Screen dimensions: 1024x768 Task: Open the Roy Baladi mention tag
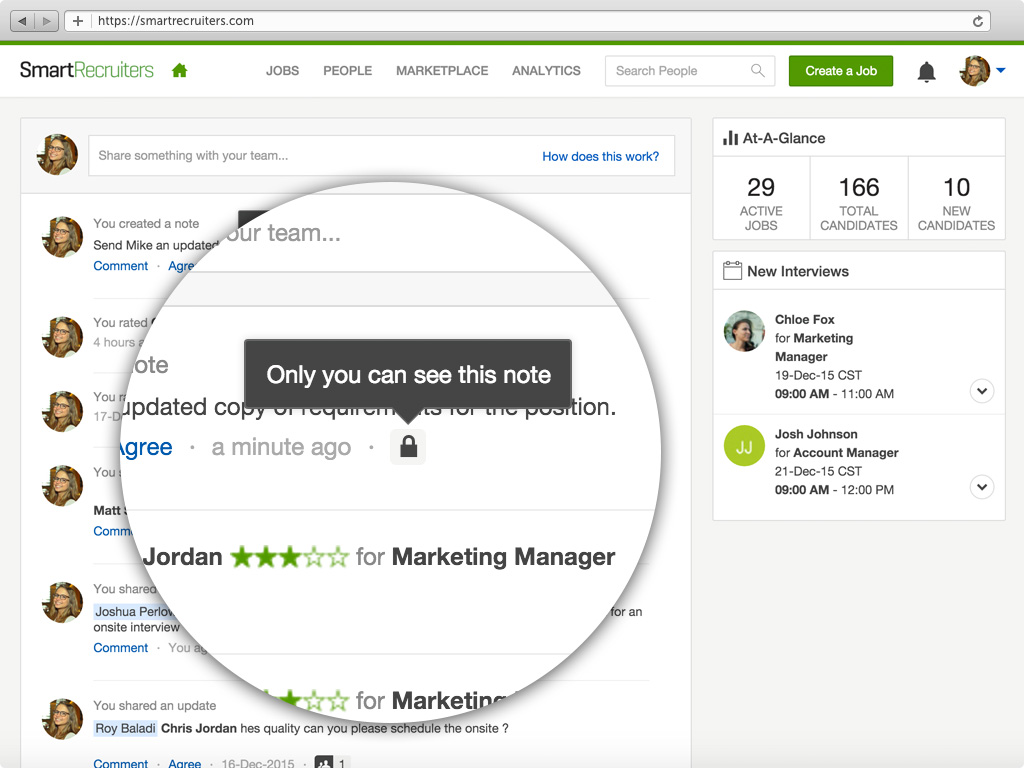(125, 728)
